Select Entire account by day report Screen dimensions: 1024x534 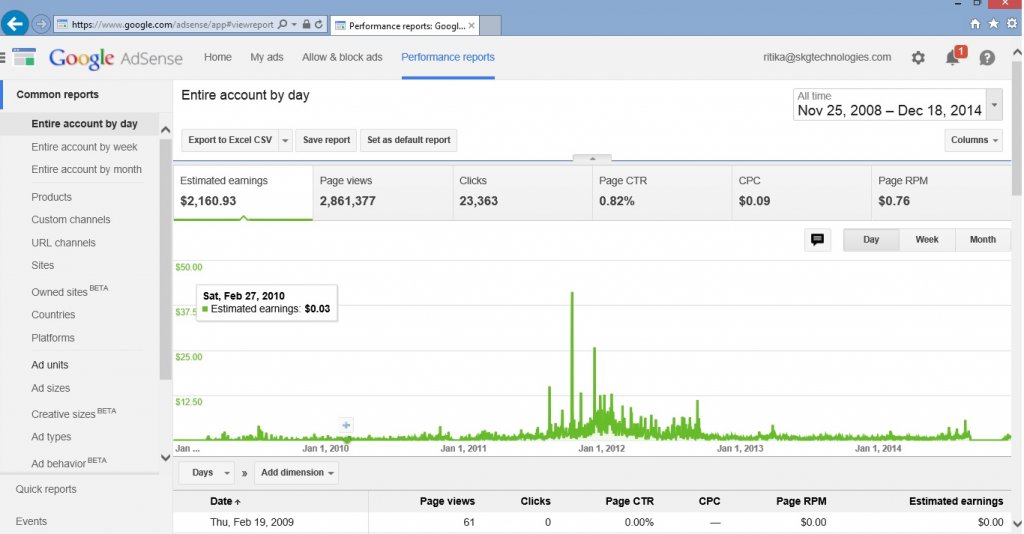tap(84, 123)
